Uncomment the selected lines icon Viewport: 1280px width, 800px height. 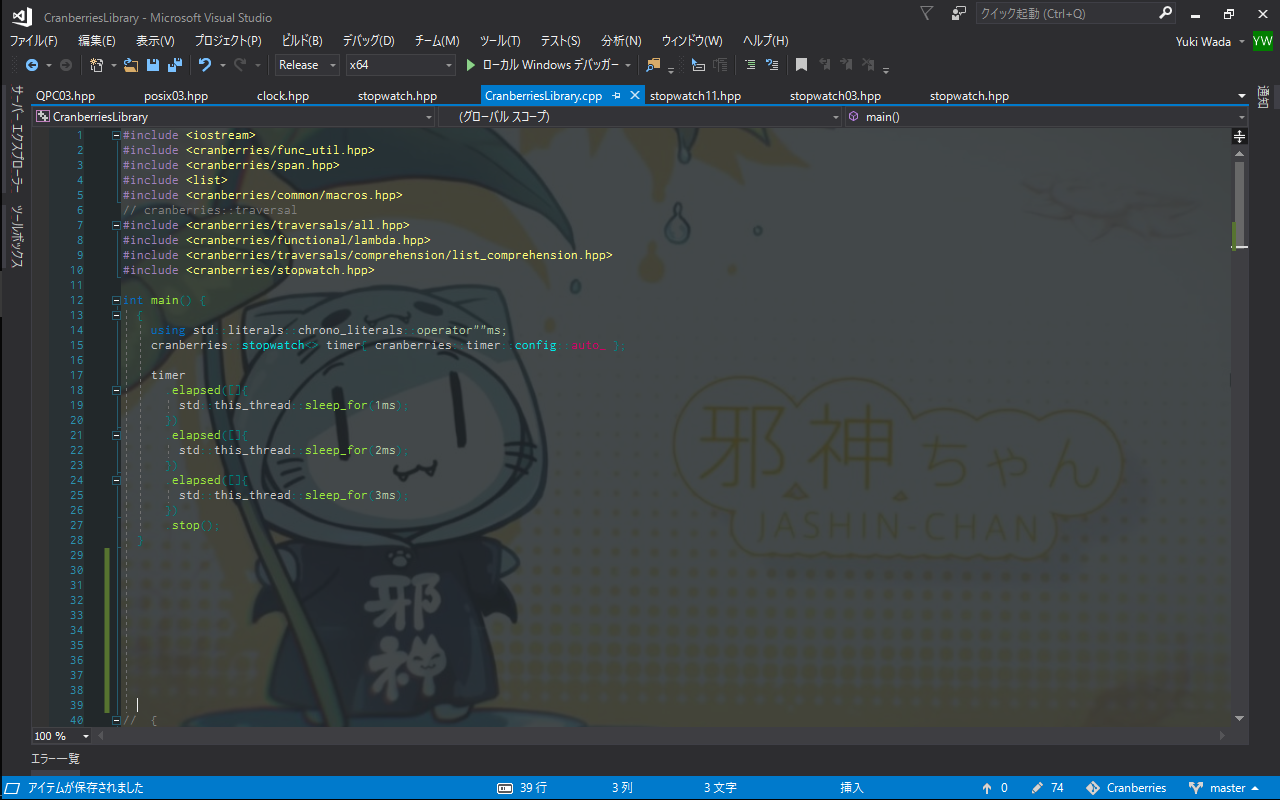coord(771,65)
